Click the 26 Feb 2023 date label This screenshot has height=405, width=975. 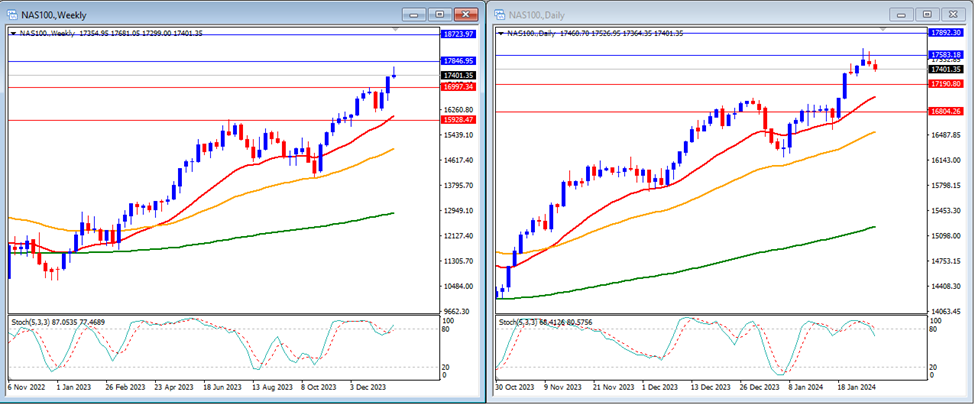[126, 387]
